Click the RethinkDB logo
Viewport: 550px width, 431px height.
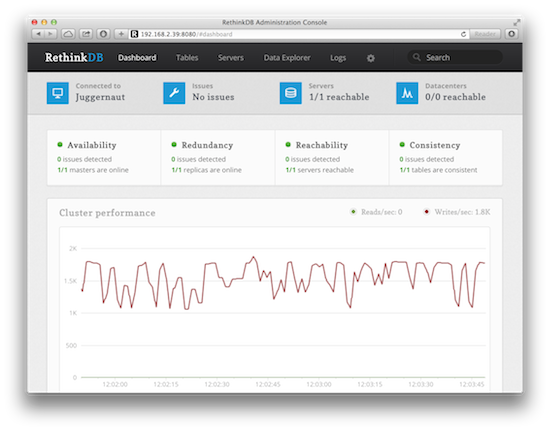[x=74, y=57]
